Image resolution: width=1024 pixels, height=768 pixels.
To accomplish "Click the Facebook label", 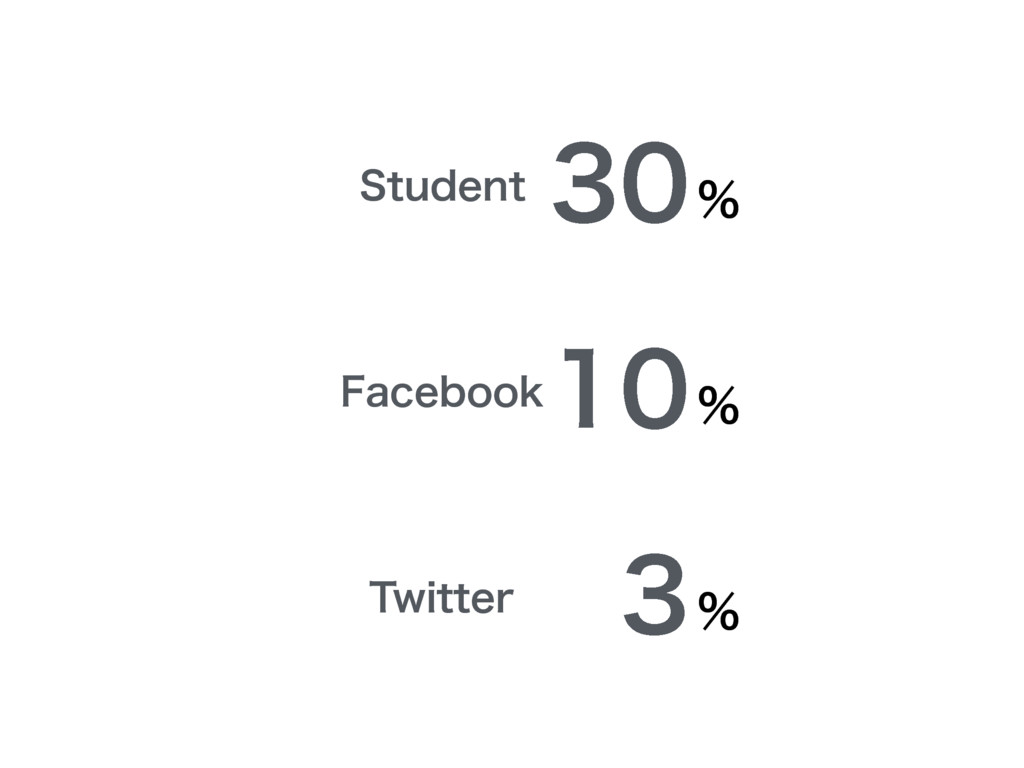I will (441, 391).
